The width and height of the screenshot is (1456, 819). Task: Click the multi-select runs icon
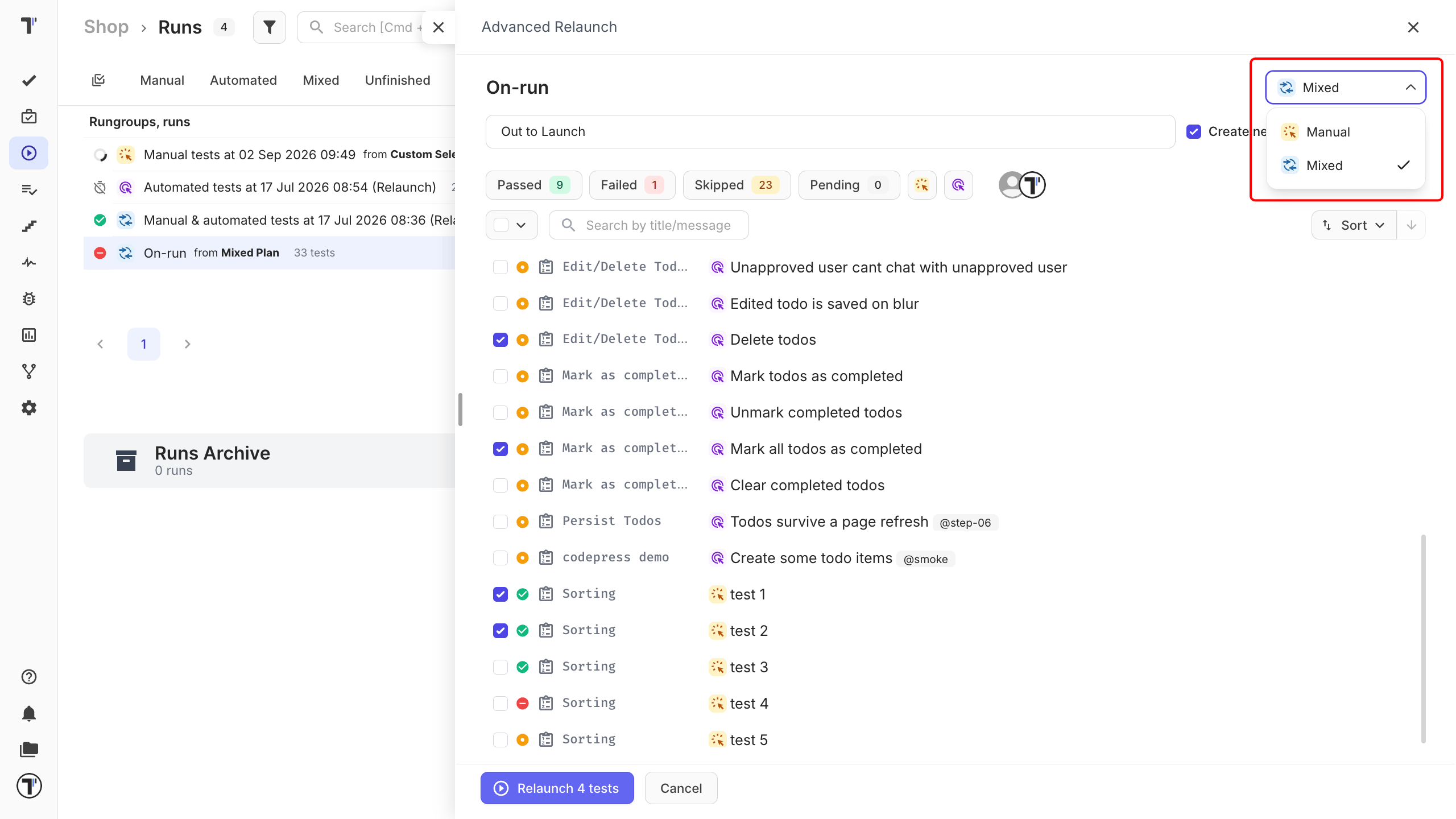(98, 80)
